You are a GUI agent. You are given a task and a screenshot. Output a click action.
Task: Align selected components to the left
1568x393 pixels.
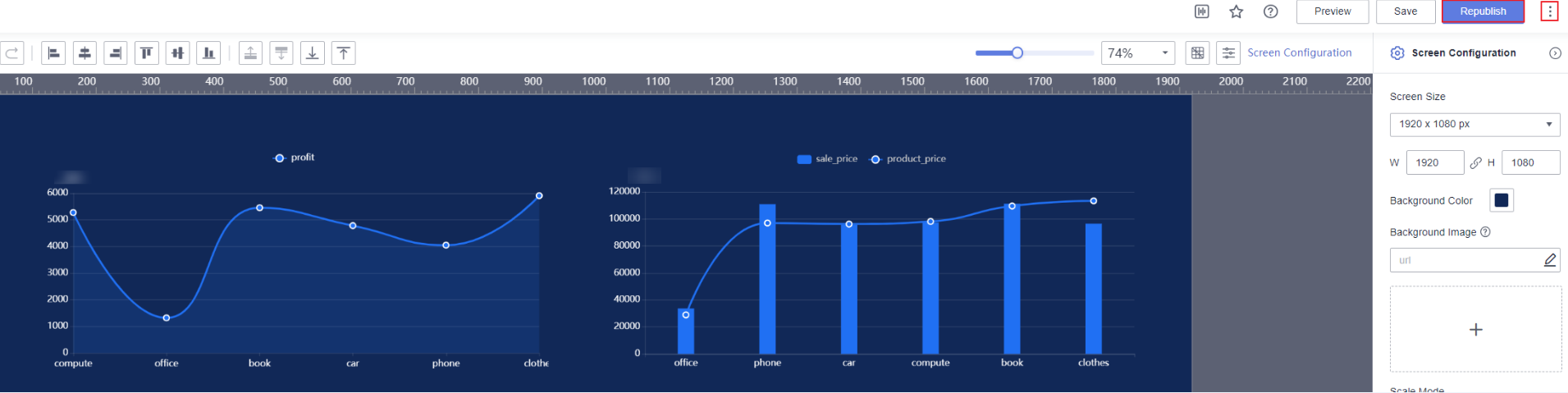[x=53, y=53]
